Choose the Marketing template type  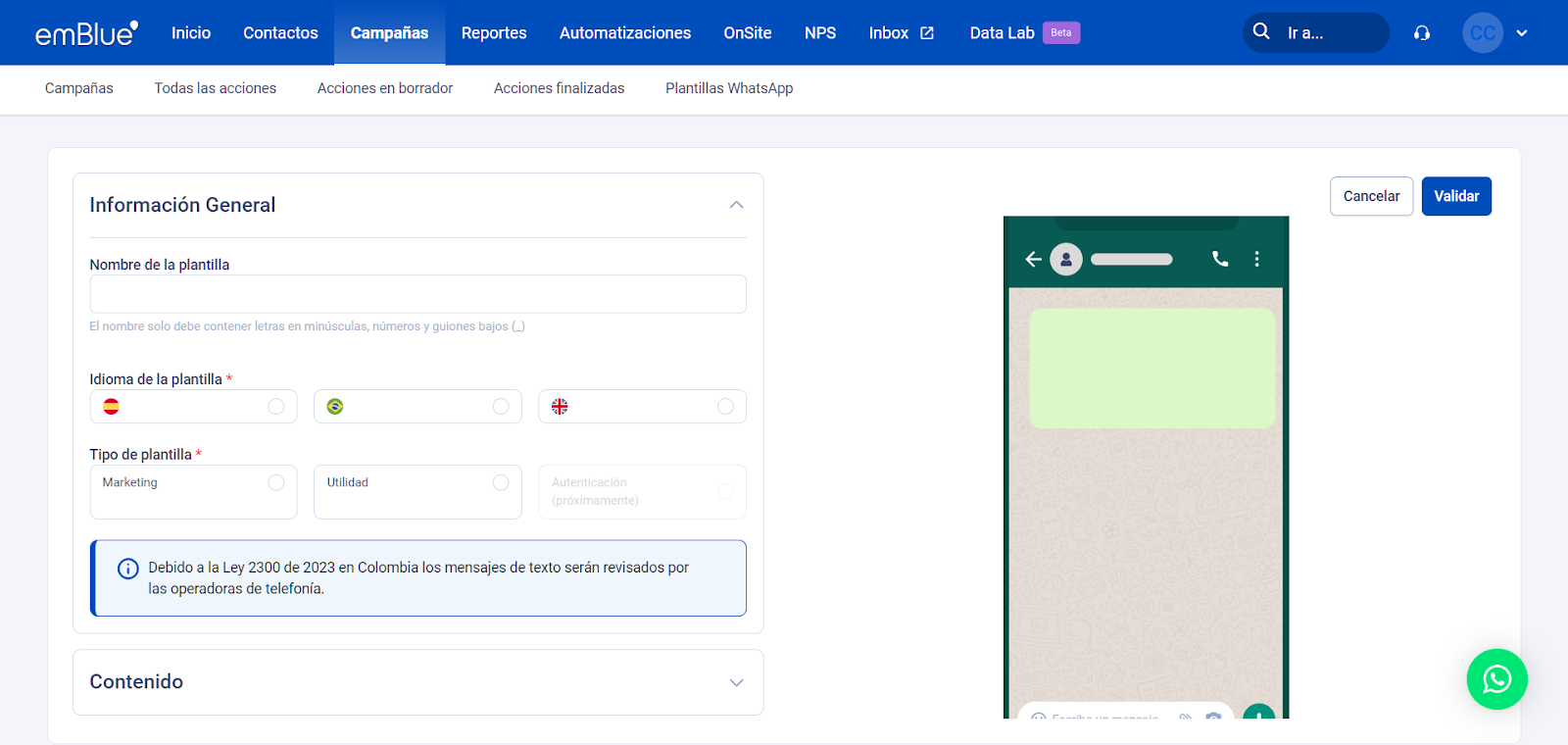tap(193, 491)
